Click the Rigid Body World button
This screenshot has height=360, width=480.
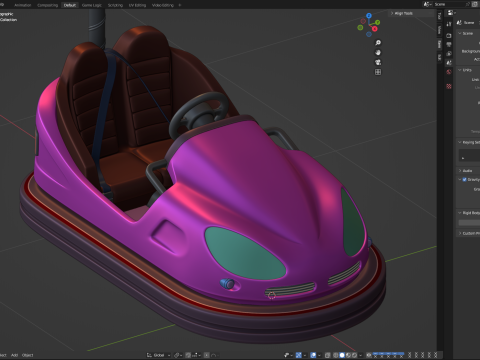[469, 222]
